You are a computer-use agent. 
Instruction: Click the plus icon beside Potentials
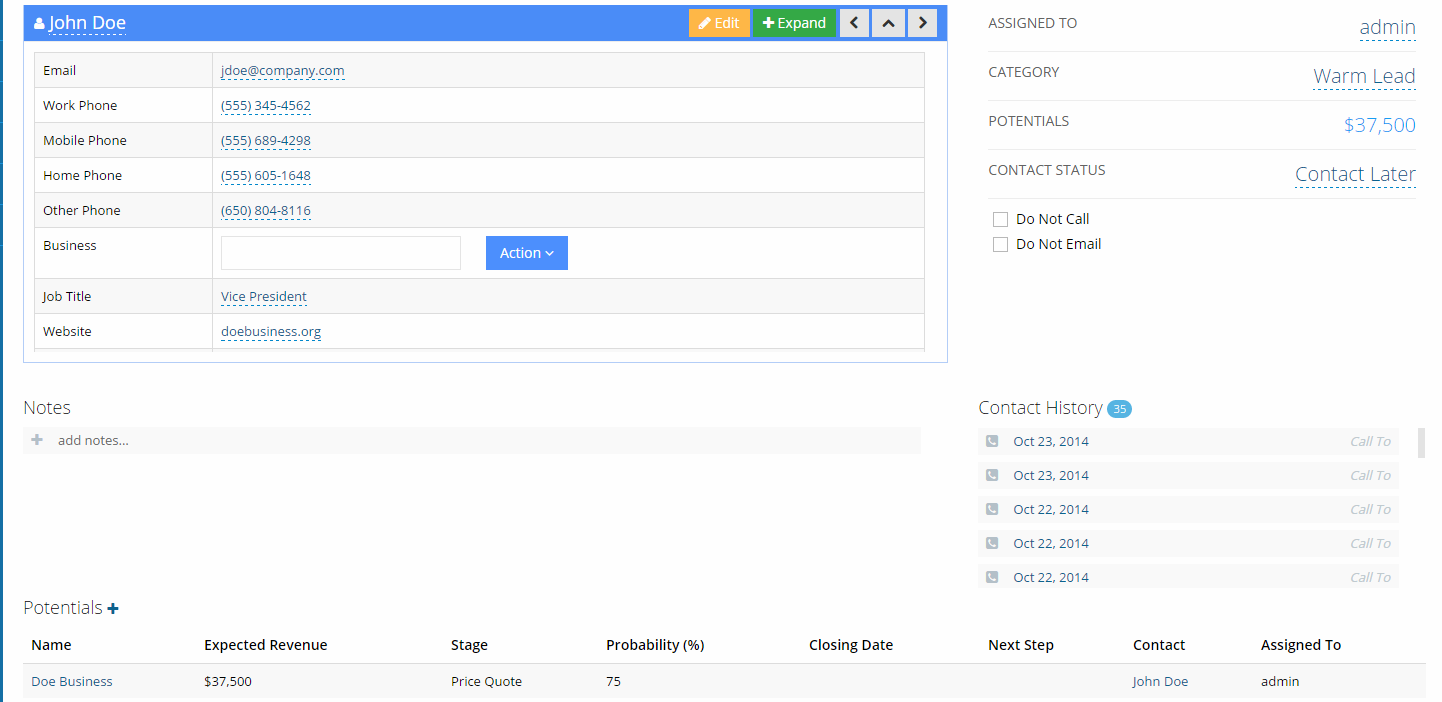[112, 607]
